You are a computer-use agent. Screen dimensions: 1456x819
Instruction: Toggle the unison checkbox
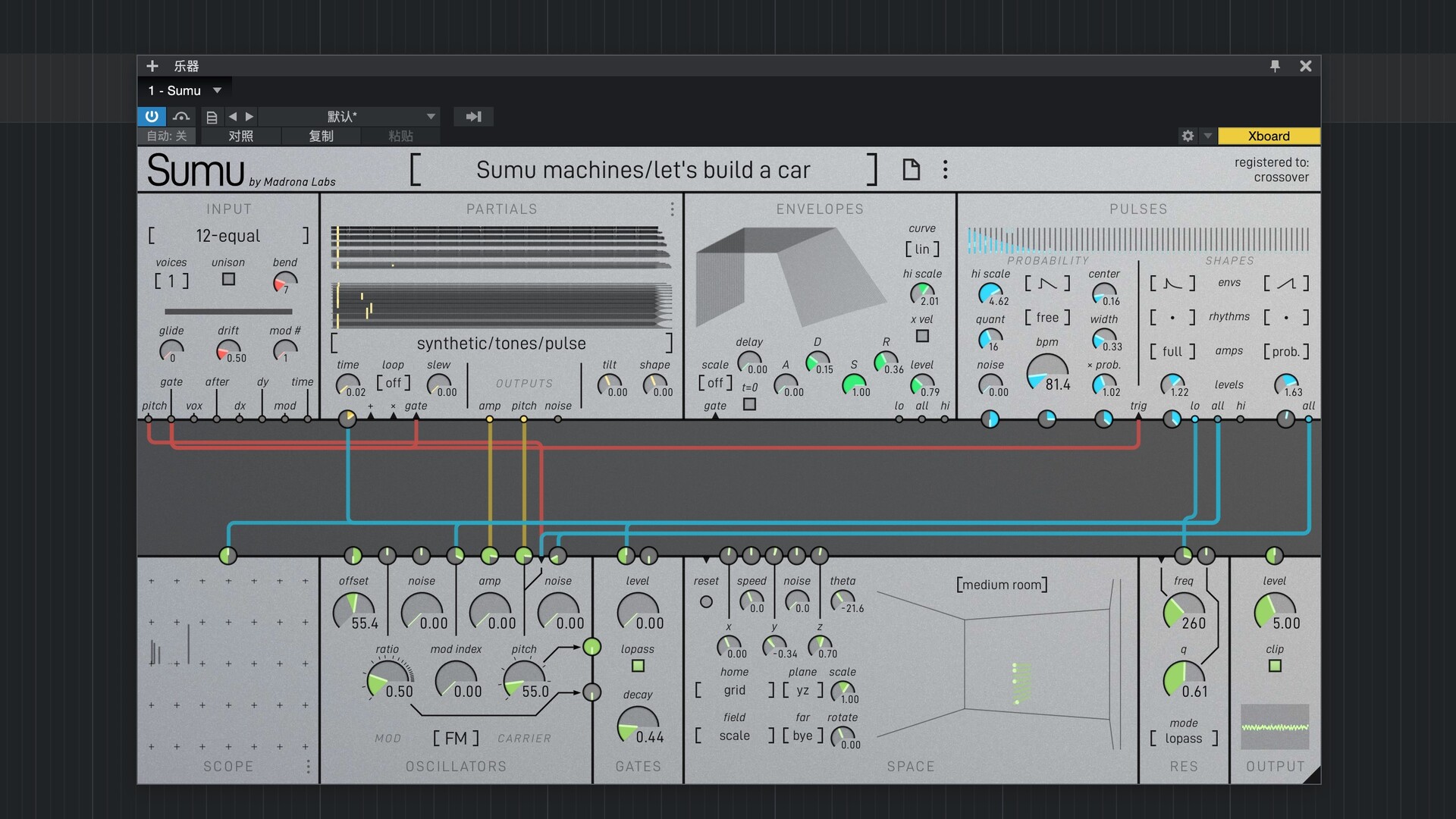pyautogui.click(x=228, y=279)
